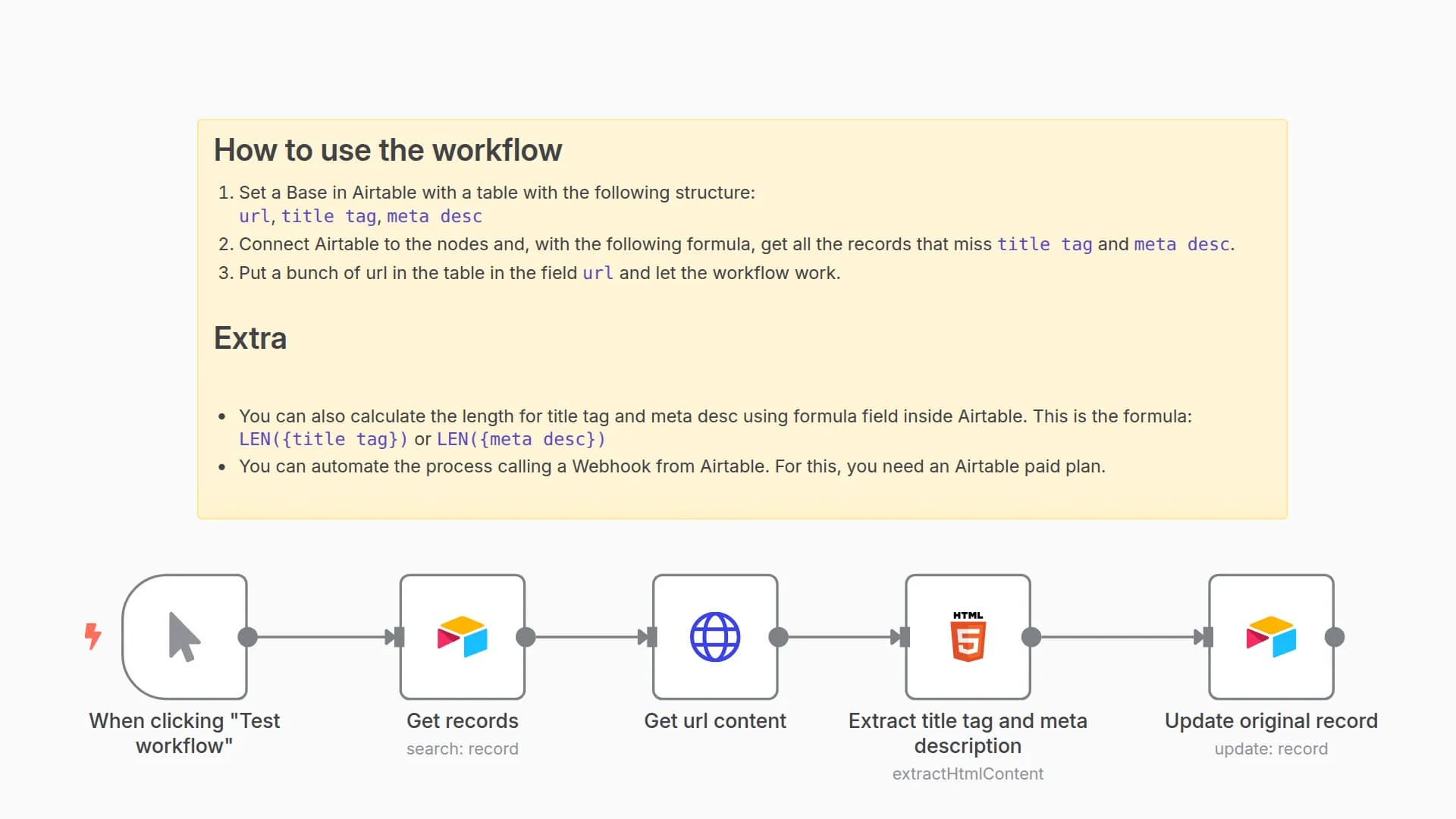Image resolution: width=1456 pixels, height=819 pixels.
Task: Click the input connector of Get records node
Action: coord(399,637)
